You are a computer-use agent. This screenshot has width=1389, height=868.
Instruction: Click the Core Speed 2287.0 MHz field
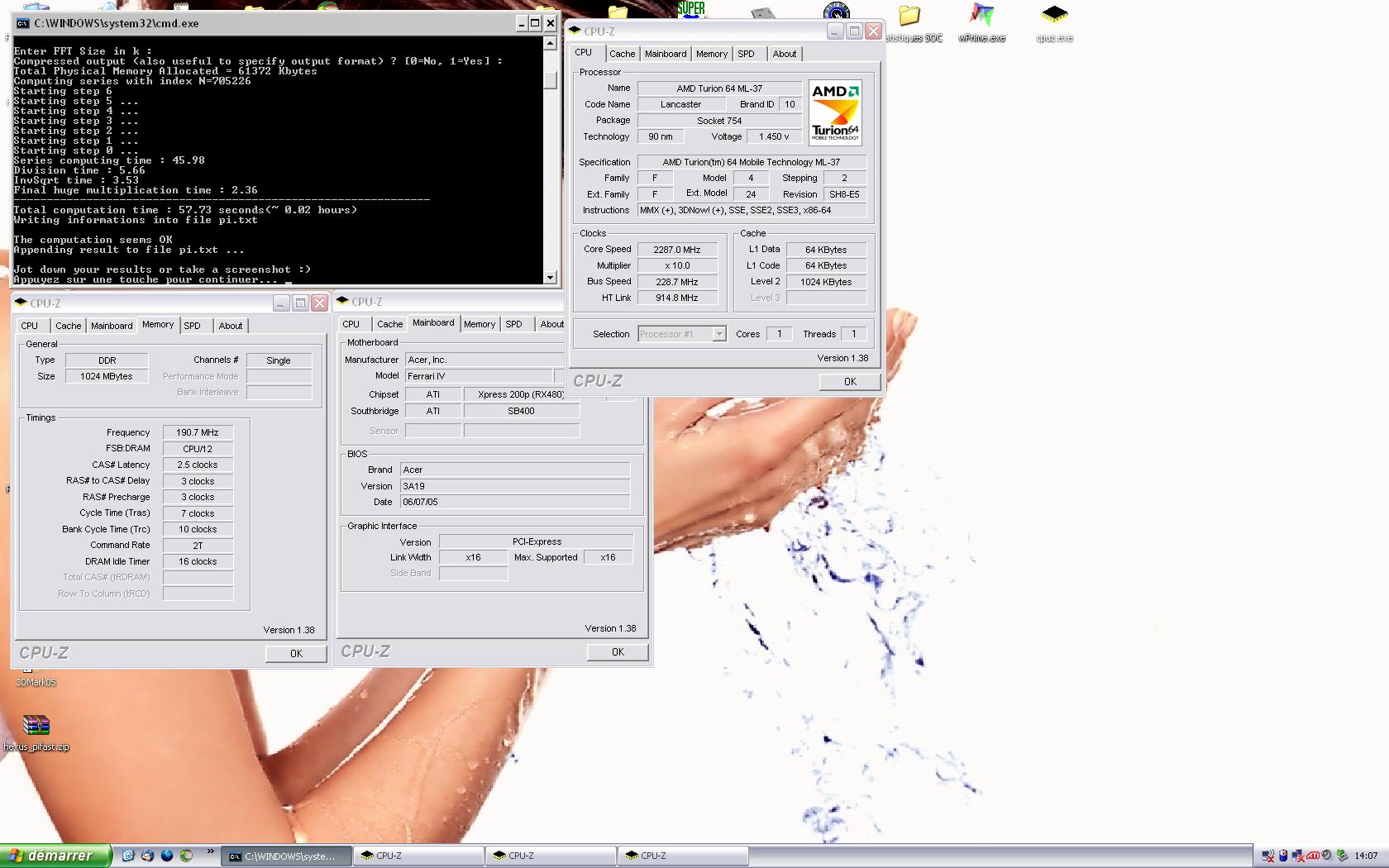coord(676,250)
